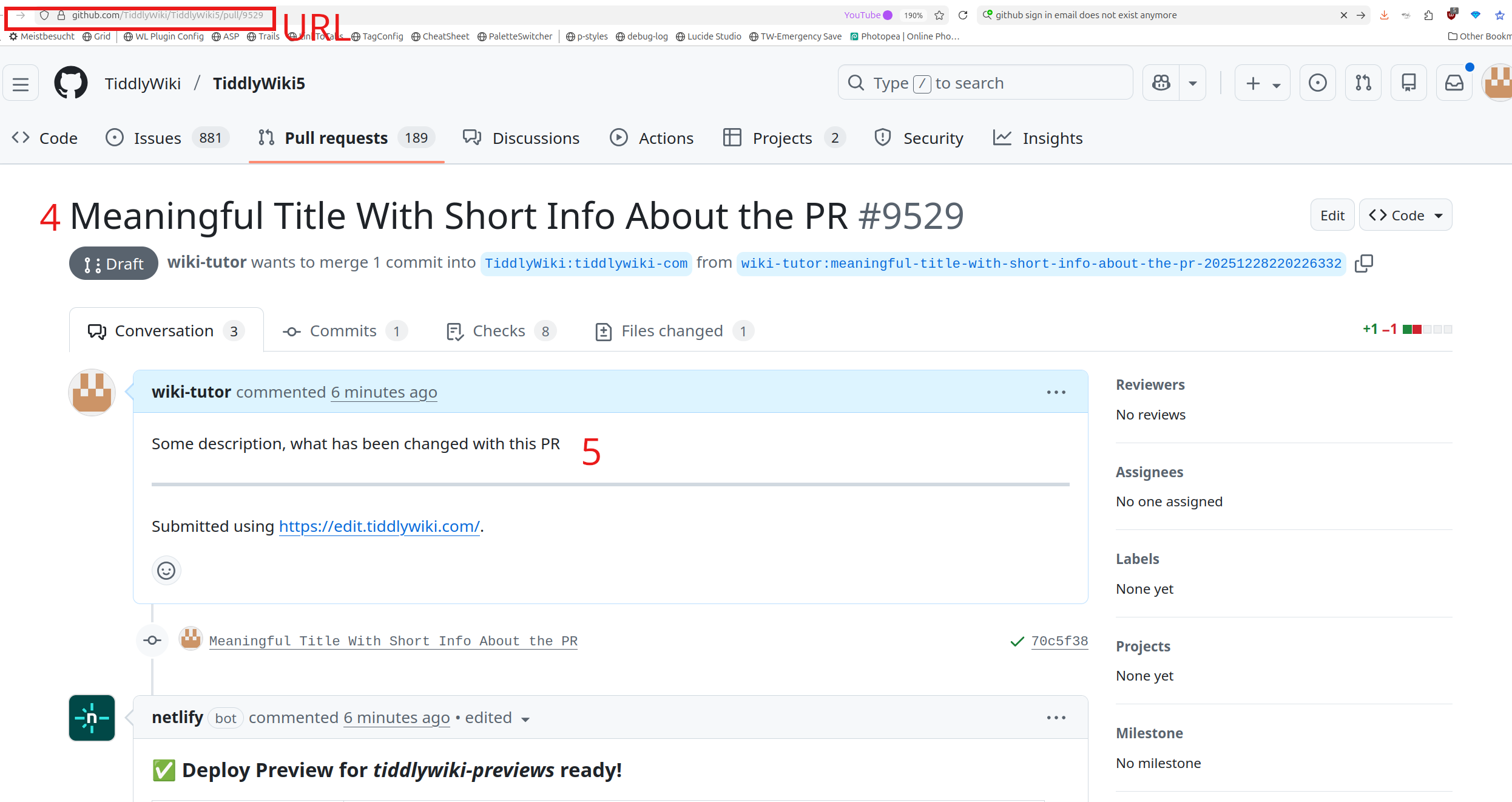Open the header pull requests icon
Viewport: 1512px width, 802px height.
pyautogui.click(x=1363, y=83)
